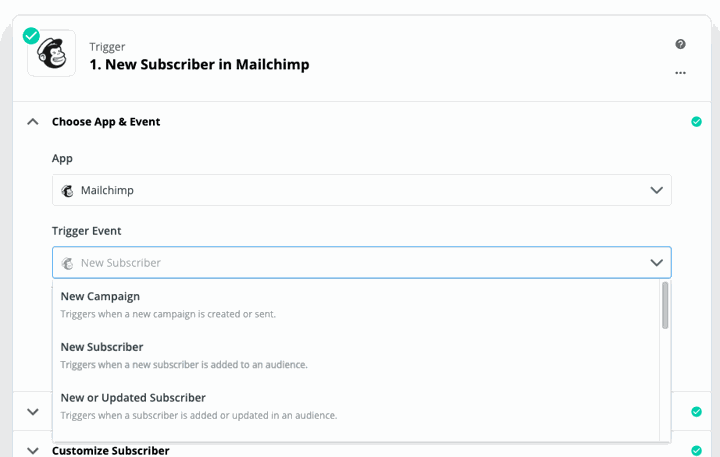This screenshot has height=457, width=720.
Task: Click the green check on the collapsed middle section
Action: pyautogui.click(x=697, y=412)
